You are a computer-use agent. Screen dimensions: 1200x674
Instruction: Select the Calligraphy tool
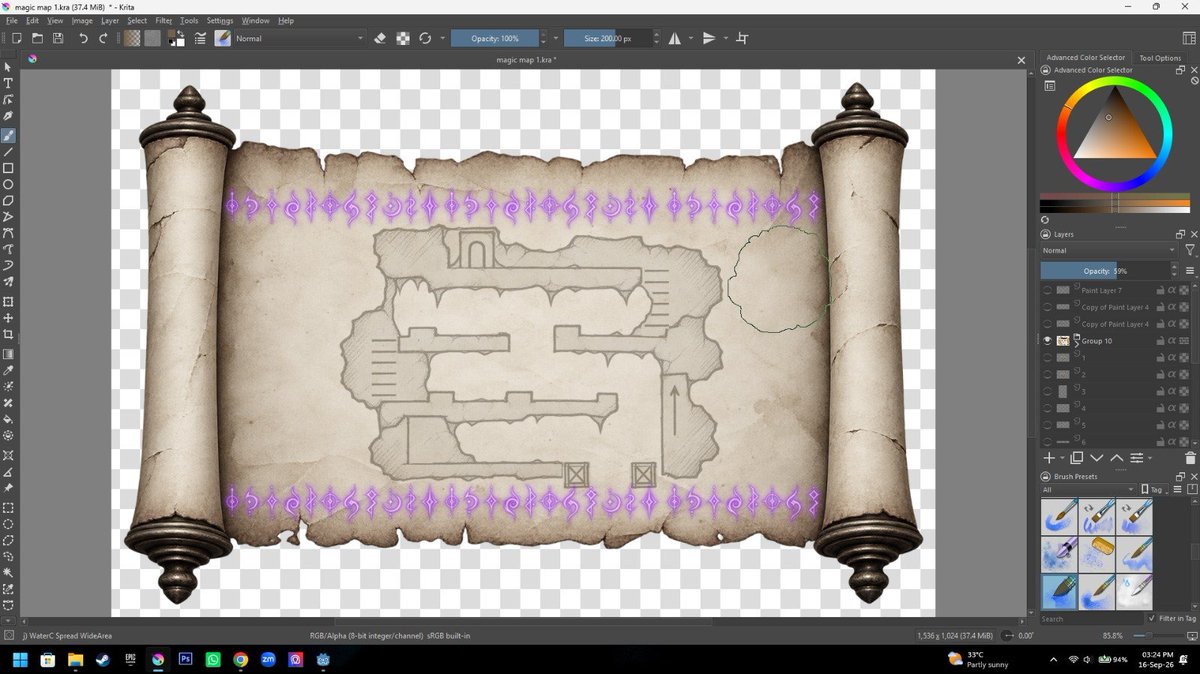coord(8,117)
